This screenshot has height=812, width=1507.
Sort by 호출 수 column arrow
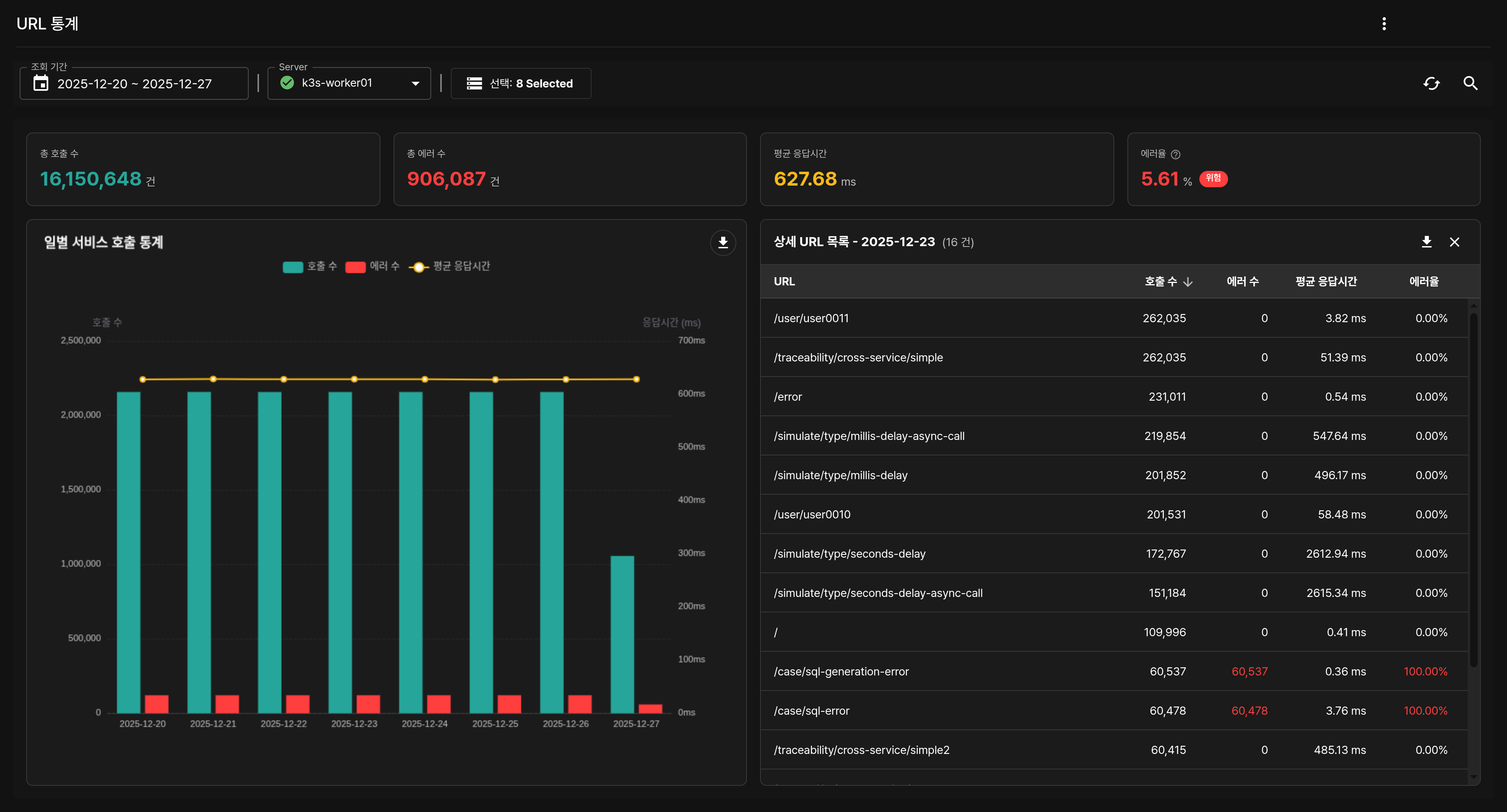(1188, 282)
